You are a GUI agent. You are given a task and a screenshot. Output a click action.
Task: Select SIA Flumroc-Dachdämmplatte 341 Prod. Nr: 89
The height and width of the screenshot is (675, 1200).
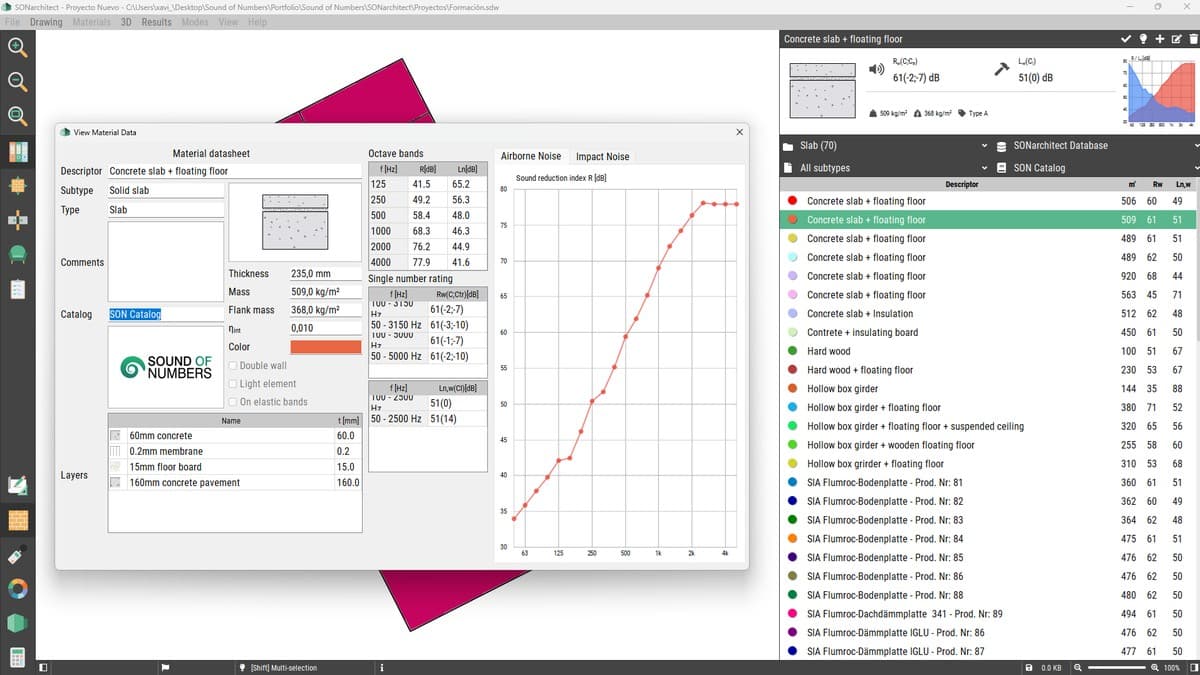[990, 614]
